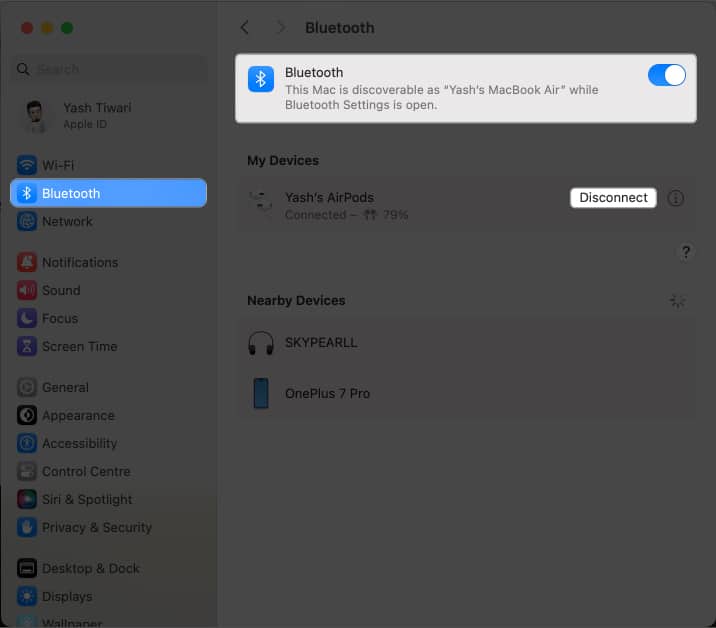Click the AirPods Connected 79% status text
The image size is (716, 628).
coord(346,215)
